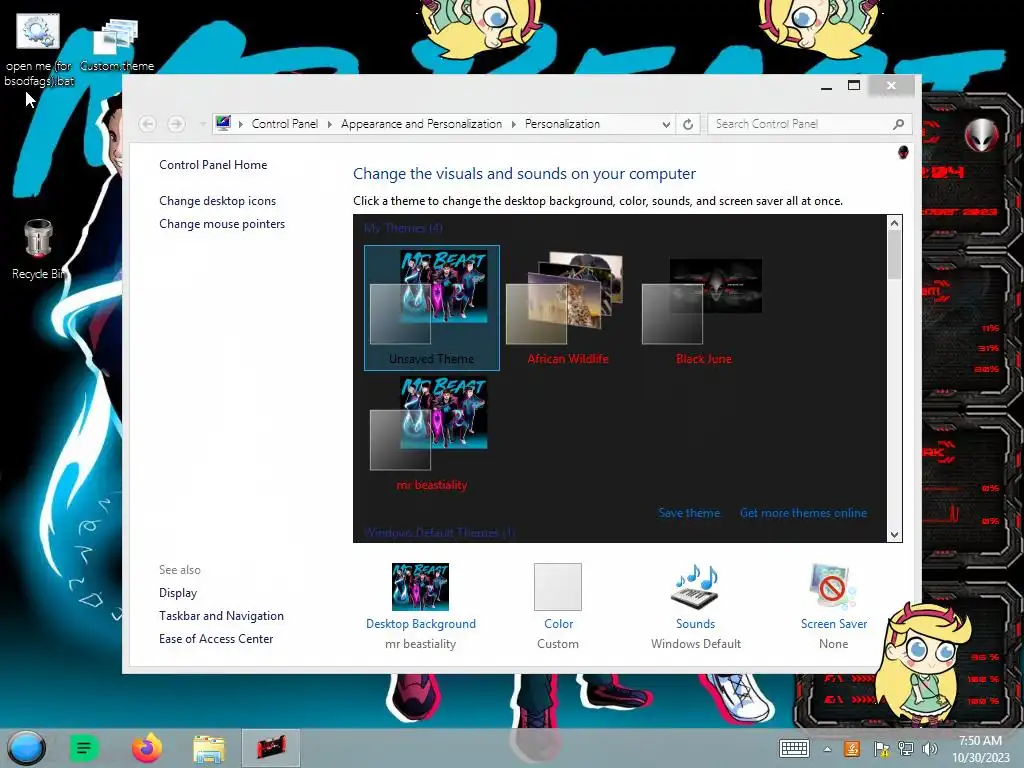This screenshot has width=1024, height=768.
Task: Click the Screen Saver link text
Action: click(834, 624)
